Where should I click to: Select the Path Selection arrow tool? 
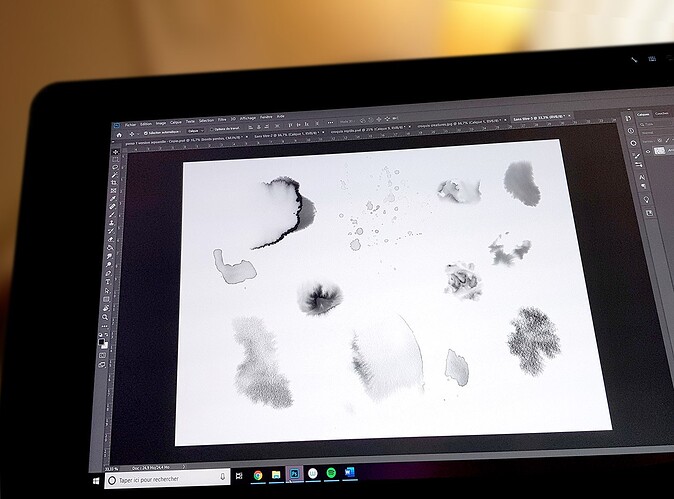coord(107,291)
